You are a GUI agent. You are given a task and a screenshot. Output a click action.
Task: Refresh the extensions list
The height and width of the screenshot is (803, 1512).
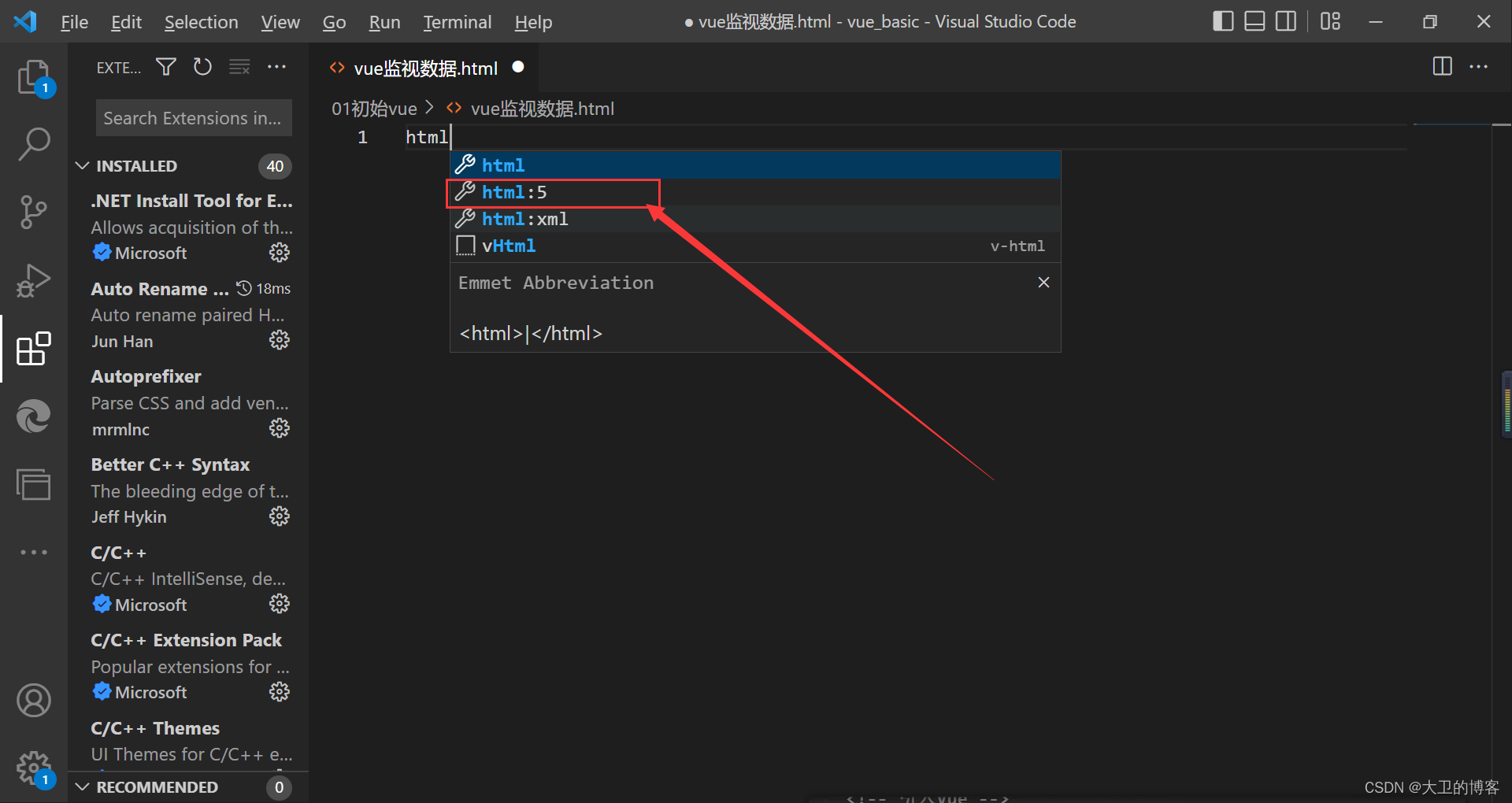tap(202, 67)
